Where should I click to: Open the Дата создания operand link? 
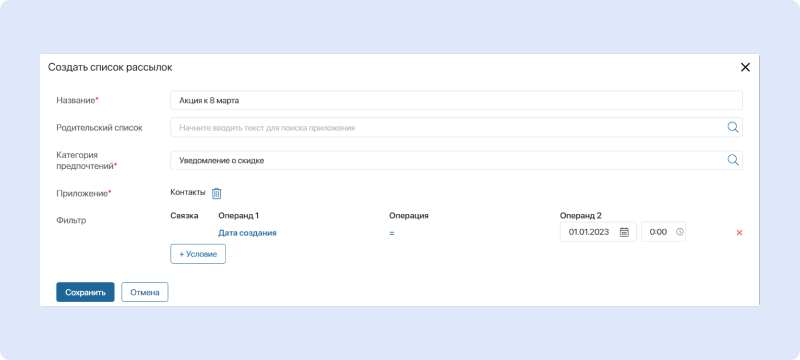point(247,233)
